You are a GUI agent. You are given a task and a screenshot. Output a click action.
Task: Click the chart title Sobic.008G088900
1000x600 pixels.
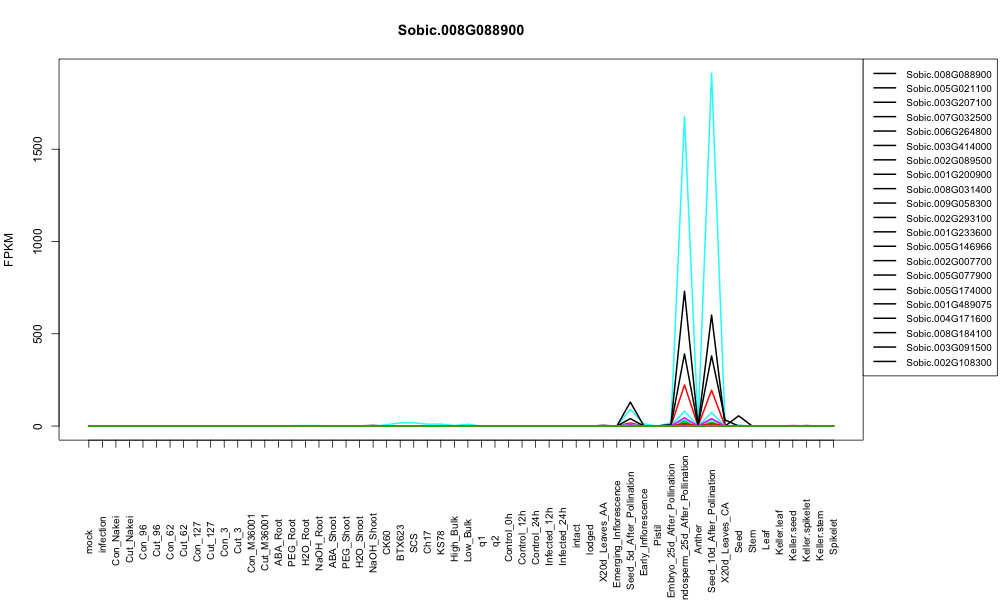[460, 31]
